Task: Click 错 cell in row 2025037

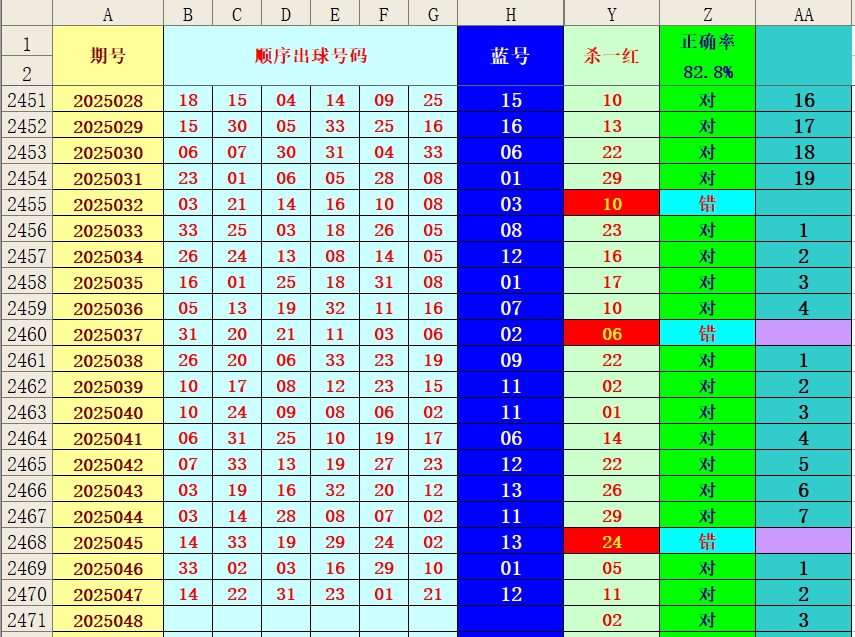Action: pos(707,334)
